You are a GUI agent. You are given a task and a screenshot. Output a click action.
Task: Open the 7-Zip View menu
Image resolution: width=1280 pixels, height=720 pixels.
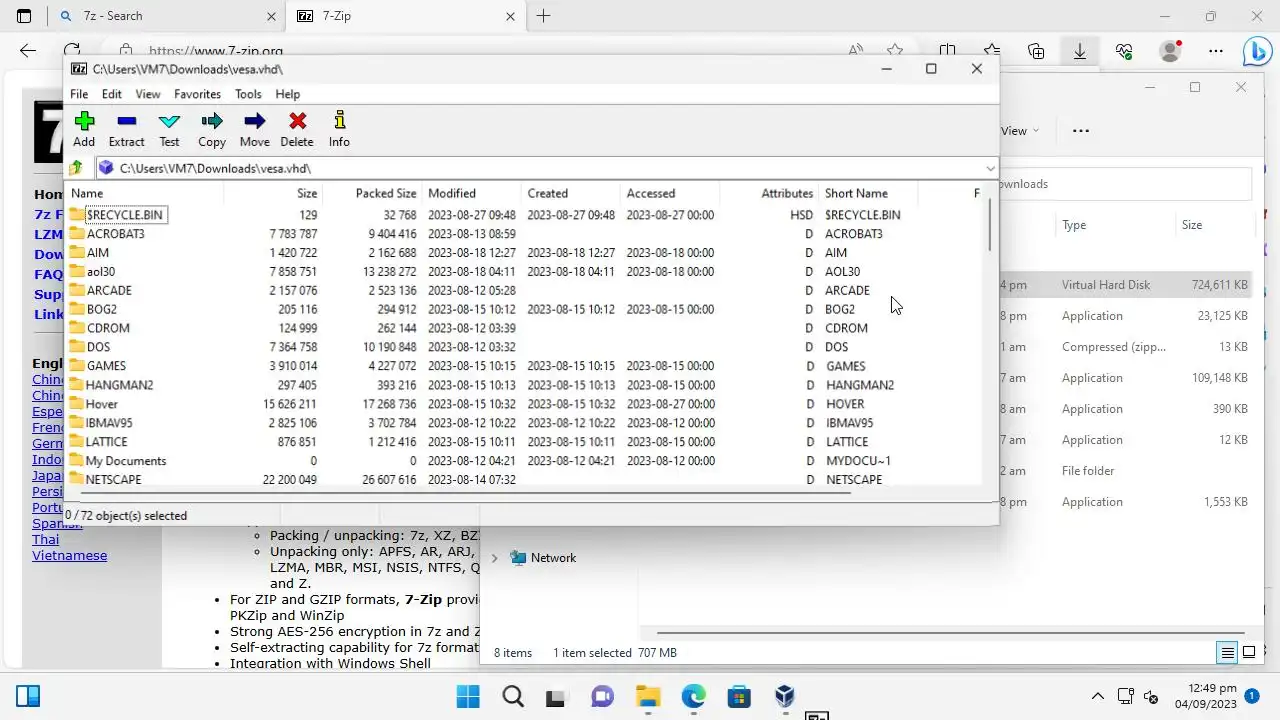[148, 94]
